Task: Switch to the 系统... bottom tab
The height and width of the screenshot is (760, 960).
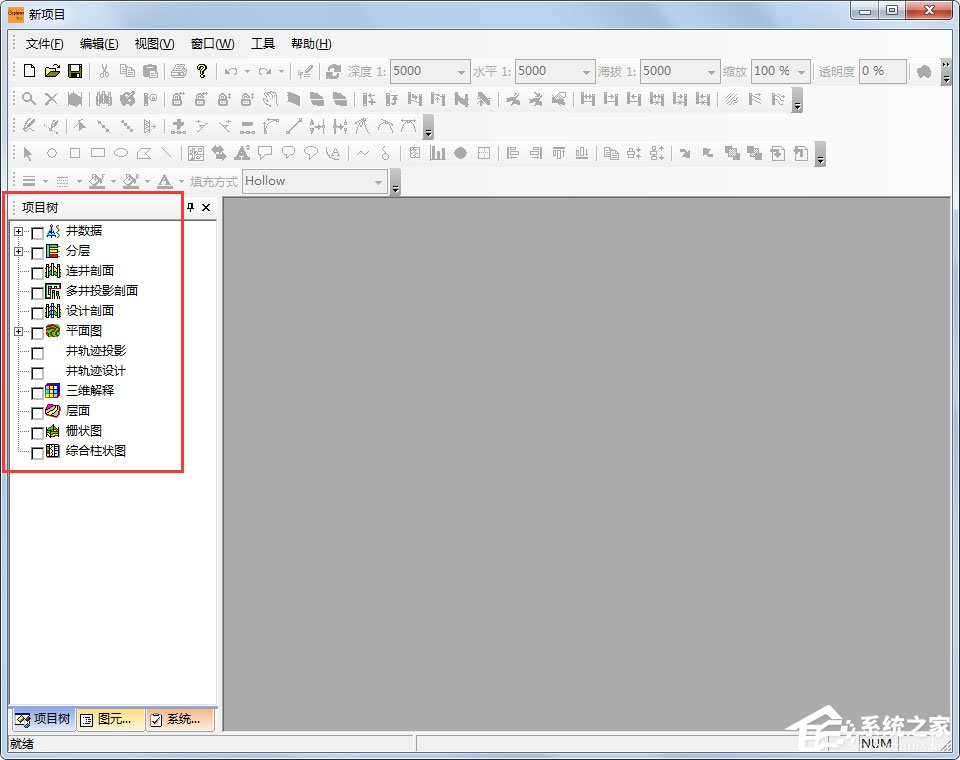Action: pyautogui.click(x=179, y=719)
